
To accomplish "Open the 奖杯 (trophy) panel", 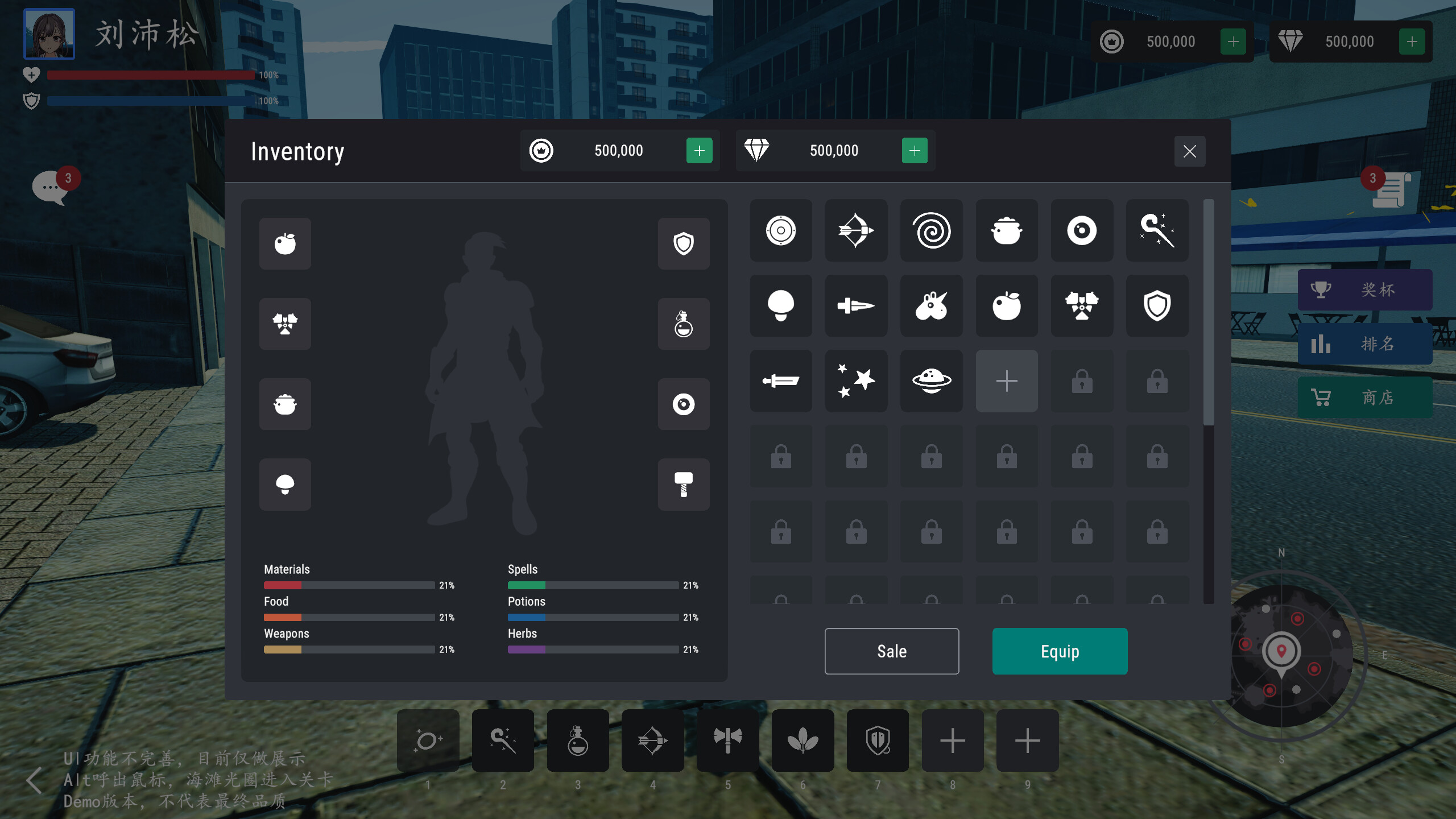I will click(x=1364, y=289).
